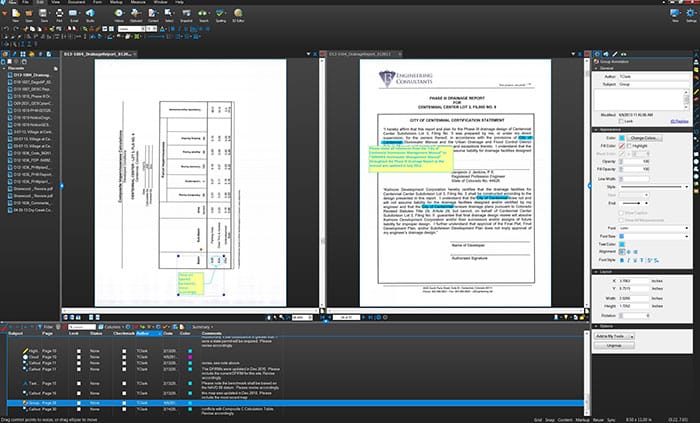Open the Markup menu
Screen dimensions: 700x423
pyautogui.click(x=116, y=2)
